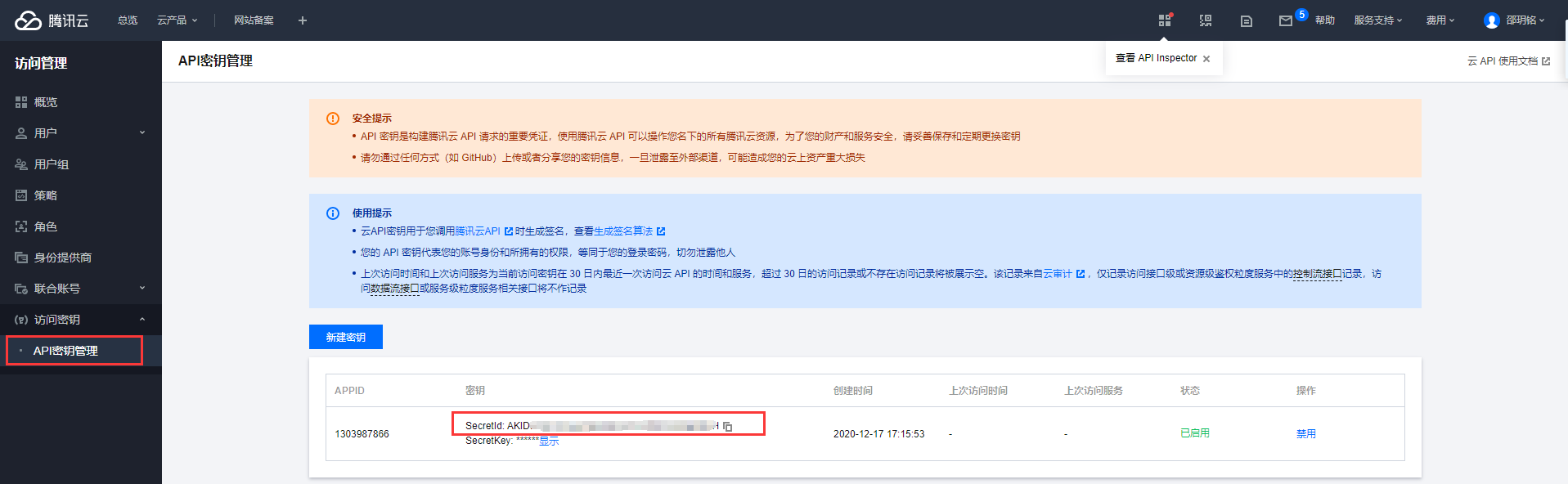
Task: Click the 密钥 column header
Action: 475,391
